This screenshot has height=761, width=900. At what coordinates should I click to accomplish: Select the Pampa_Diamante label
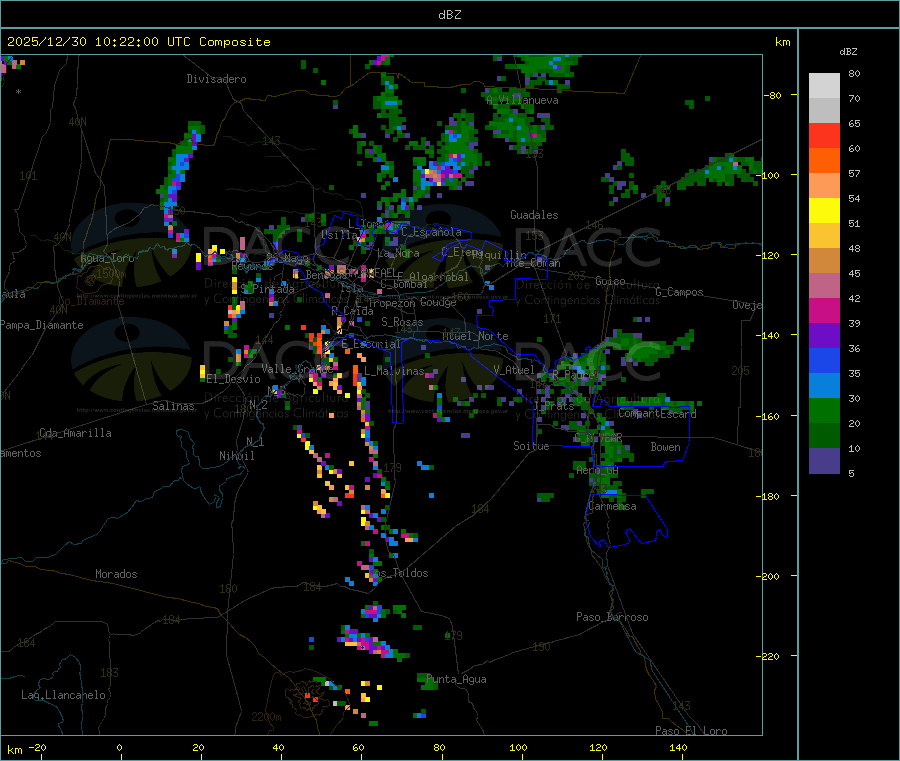coord(41,325)
